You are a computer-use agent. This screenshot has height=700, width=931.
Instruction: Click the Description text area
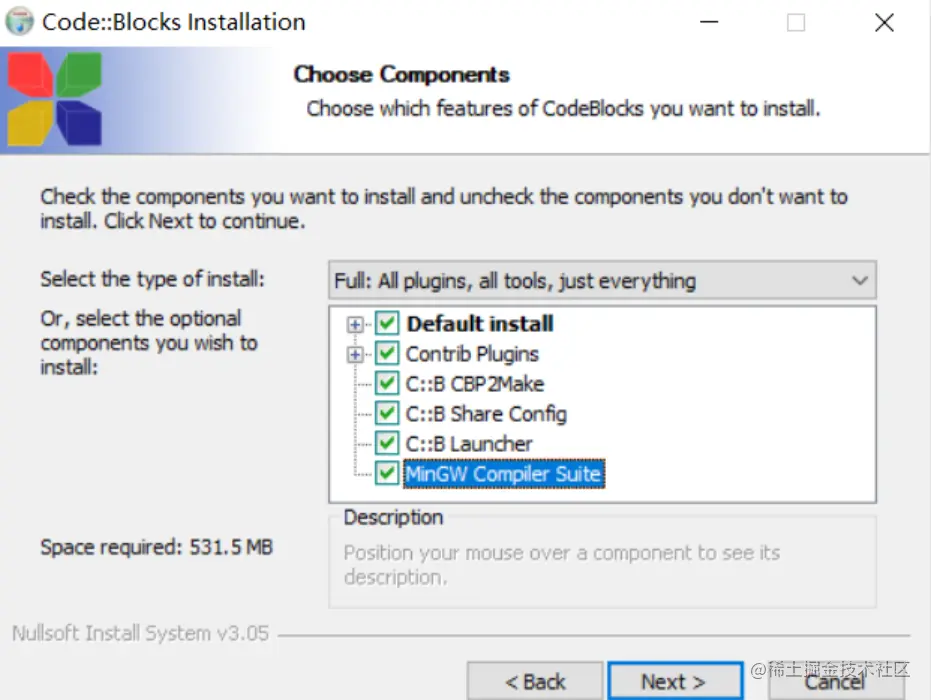coord(602,565)
